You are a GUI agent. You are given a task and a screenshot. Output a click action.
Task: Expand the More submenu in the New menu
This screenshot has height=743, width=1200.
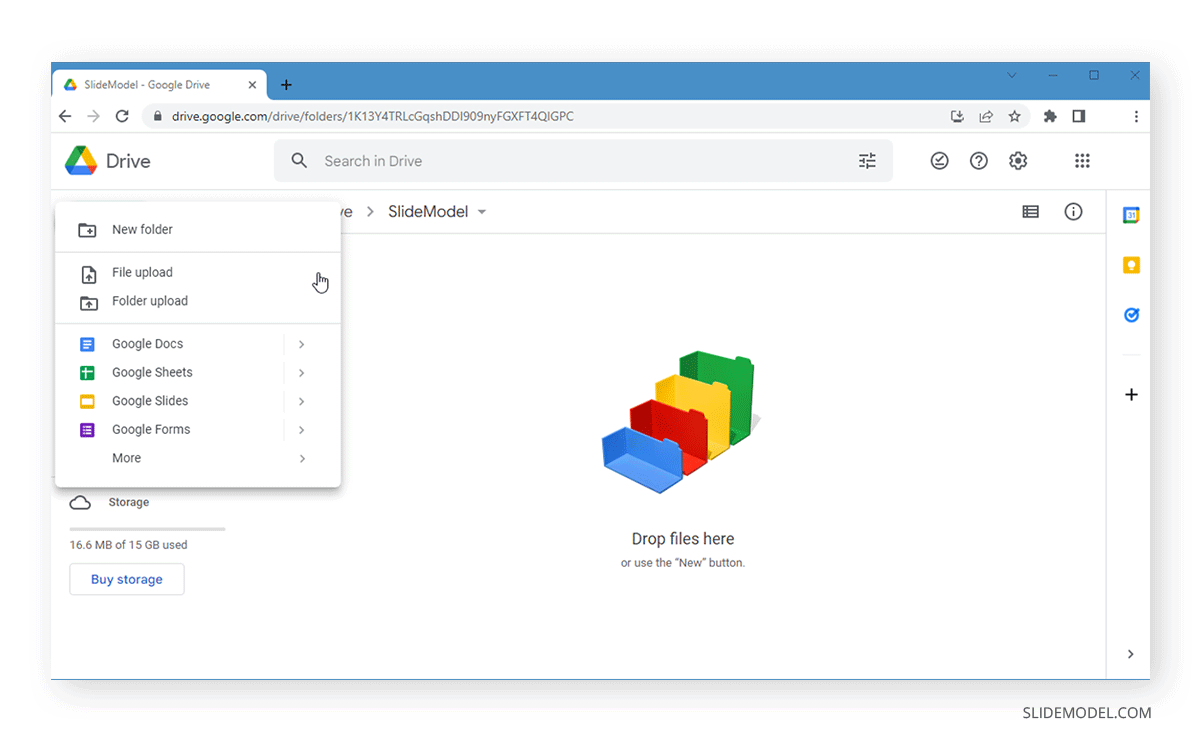click(301, 458)
